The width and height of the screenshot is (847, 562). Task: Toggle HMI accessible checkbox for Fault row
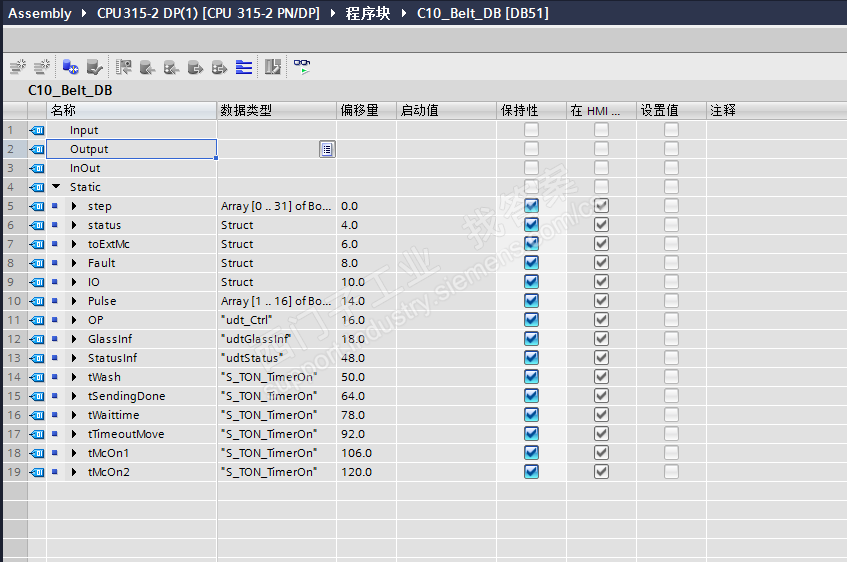(x=601, y=263)
